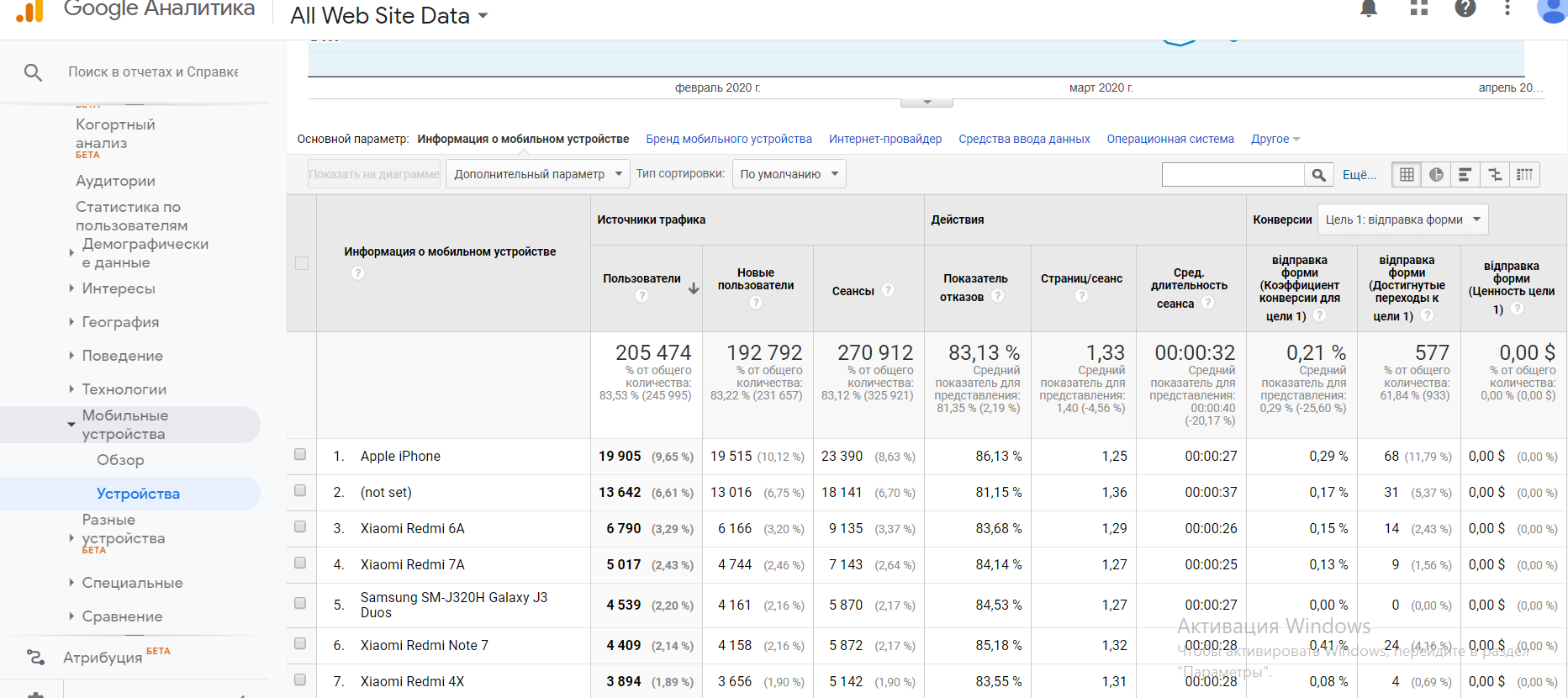
Task: Open notifications bell icon
Action: 1369,8
